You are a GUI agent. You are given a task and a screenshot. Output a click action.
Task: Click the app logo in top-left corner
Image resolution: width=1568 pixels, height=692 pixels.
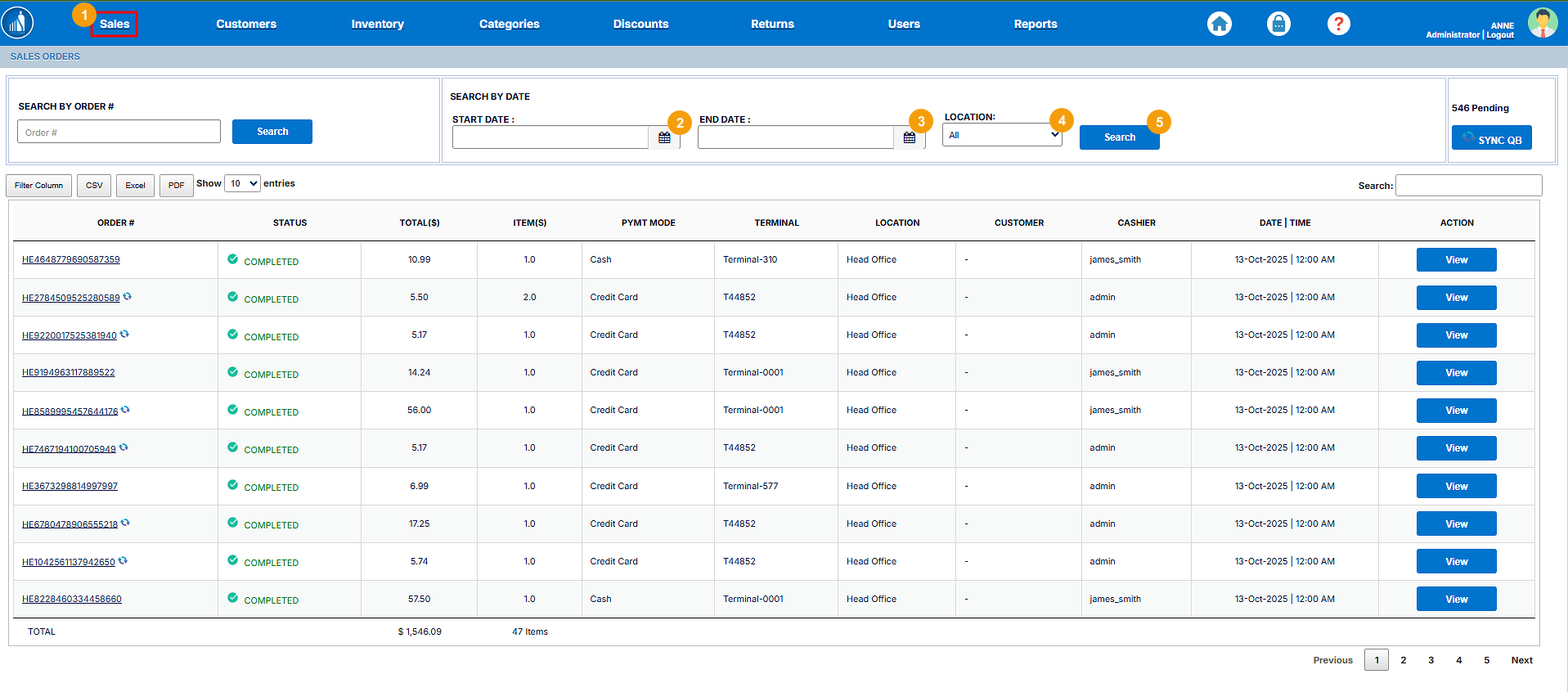pos(18,23)
